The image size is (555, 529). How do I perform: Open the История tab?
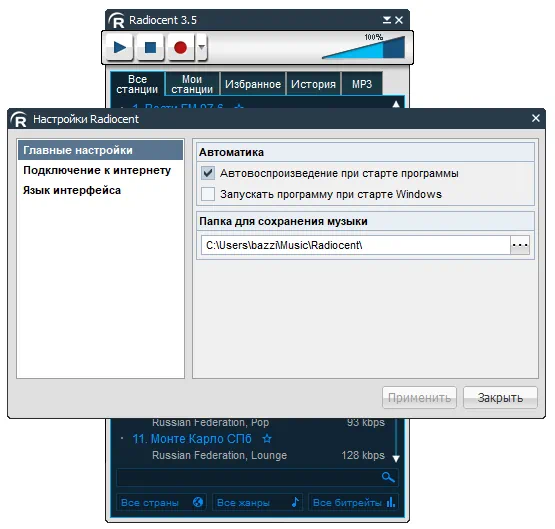[313, 84]
